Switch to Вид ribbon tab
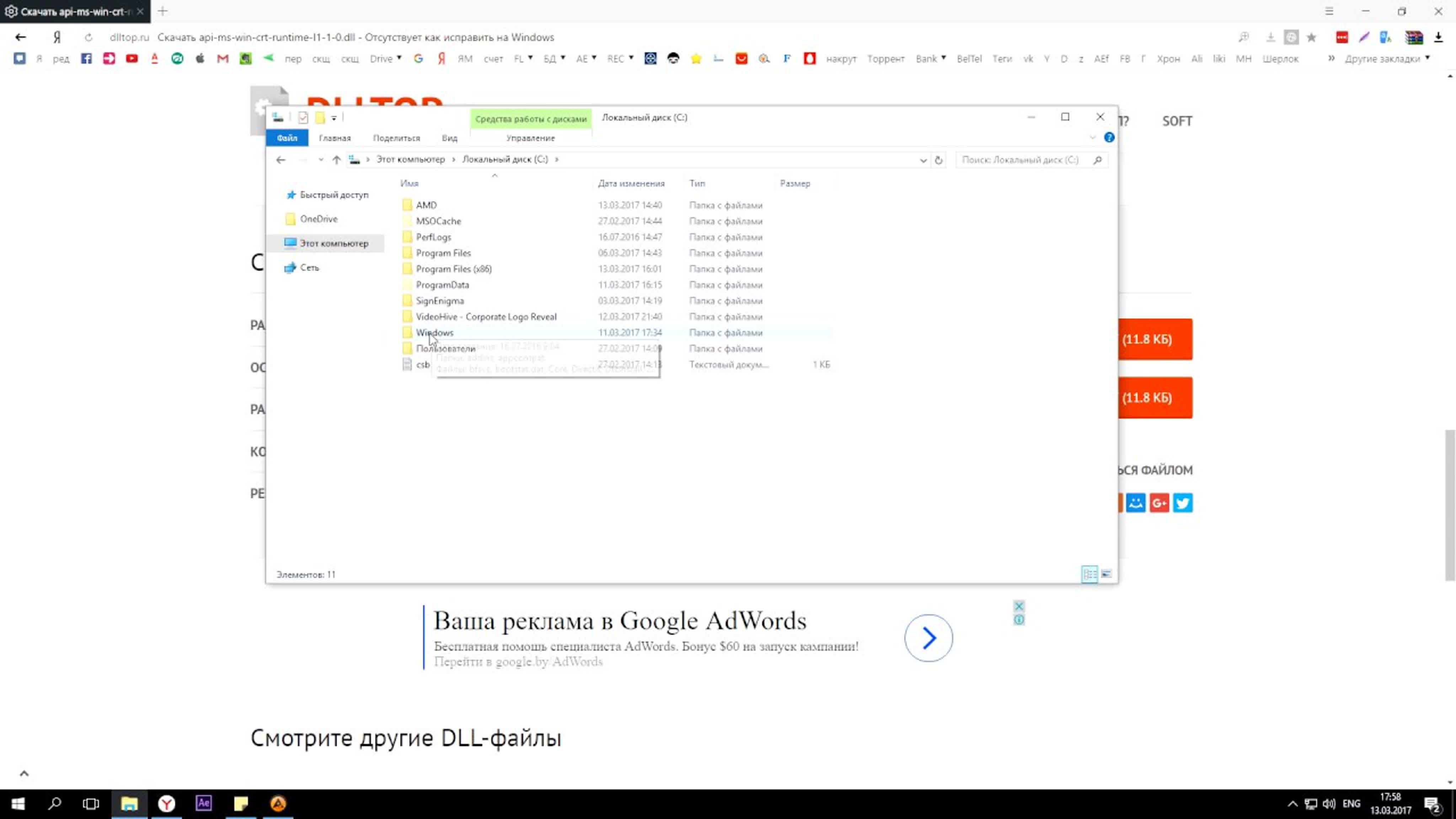Image resolution: width=1456 pixels, height=819 pixels. click(x=449, y=138)
